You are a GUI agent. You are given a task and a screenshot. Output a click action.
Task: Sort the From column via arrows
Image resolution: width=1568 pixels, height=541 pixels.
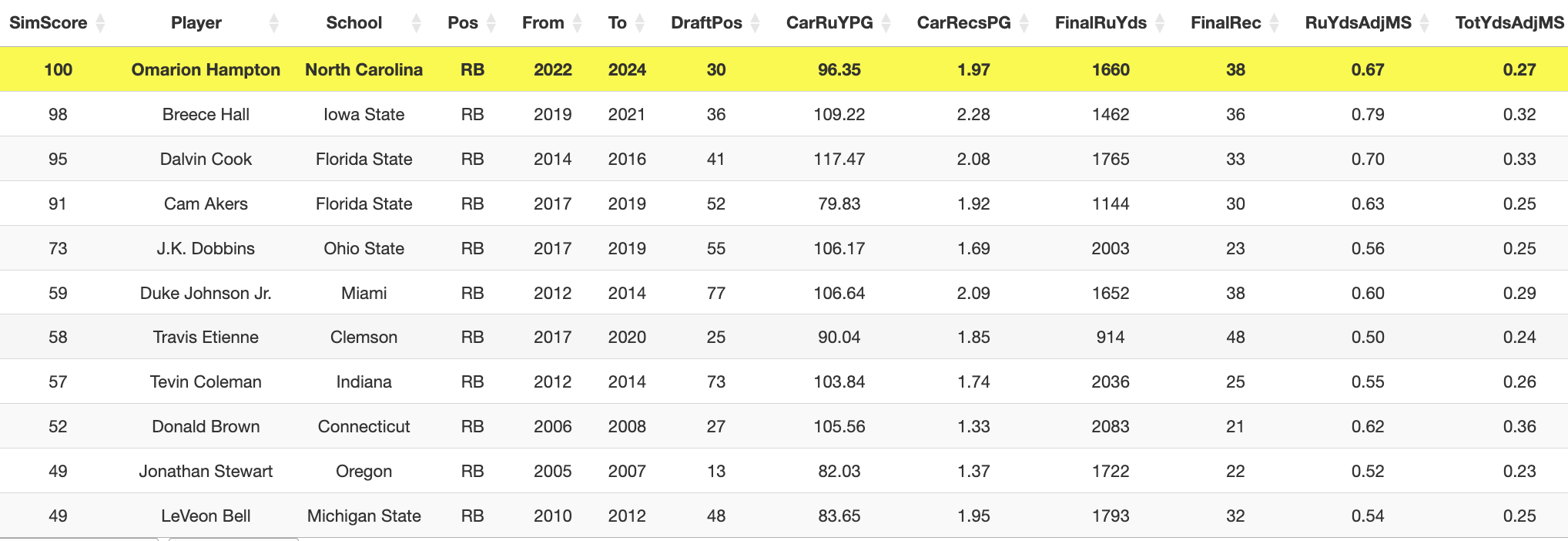pos(578,23)
